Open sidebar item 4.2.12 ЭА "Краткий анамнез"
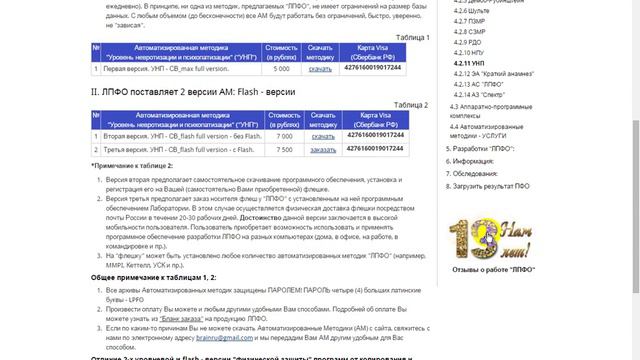This screenshot has width=640, height=360. [x=494, y=74]
